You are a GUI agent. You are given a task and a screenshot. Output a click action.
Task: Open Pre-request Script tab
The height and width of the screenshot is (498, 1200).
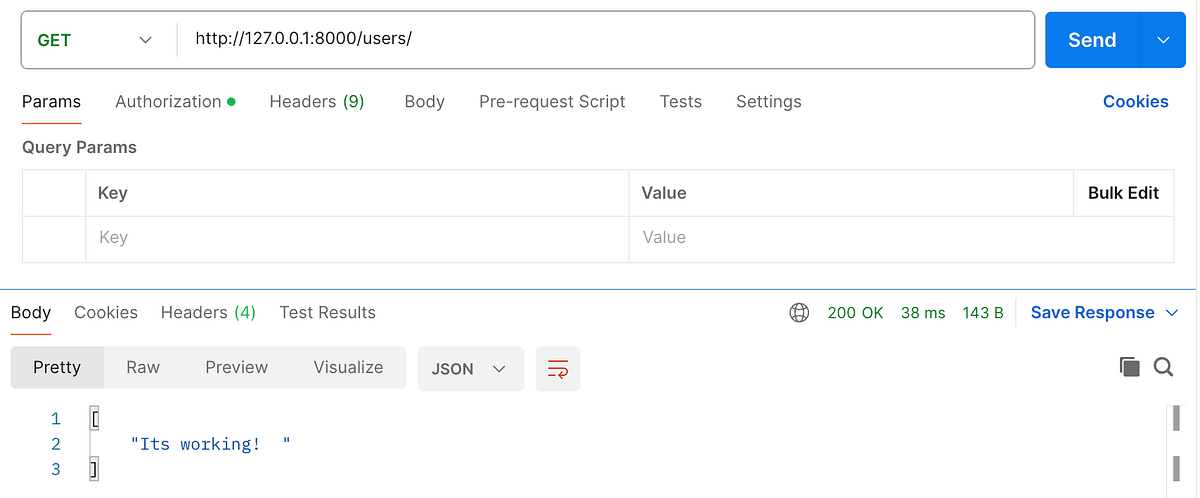click(x=552, y=101)
